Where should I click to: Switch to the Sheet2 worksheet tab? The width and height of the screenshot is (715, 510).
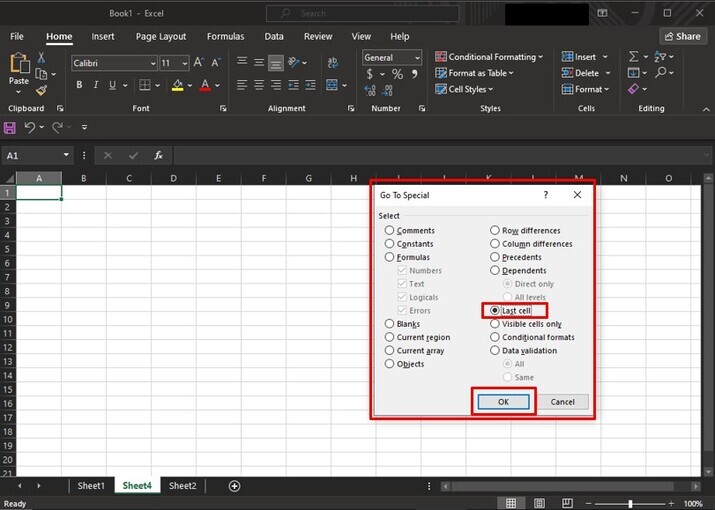click(182, 486)
